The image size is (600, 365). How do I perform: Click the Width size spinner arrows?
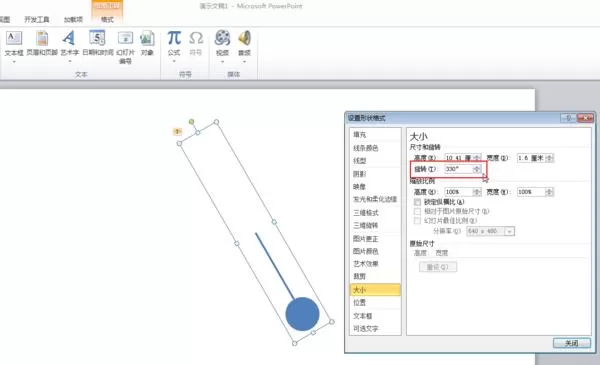(550, 158)
